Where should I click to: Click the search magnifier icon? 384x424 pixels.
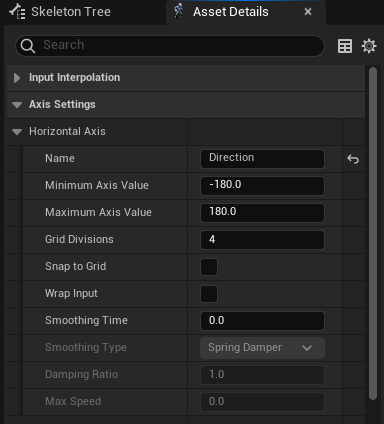click(x=28, y=45)
